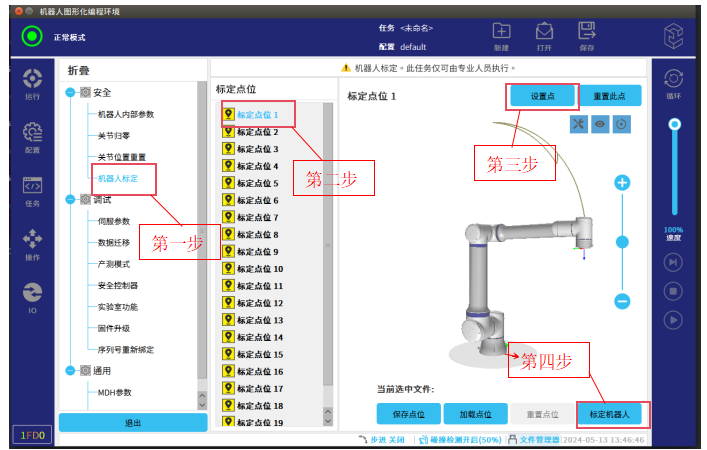707x450 pixels.
Task: Toggle the 循环 (Loop) mode icon
Action: pos(674,80)
